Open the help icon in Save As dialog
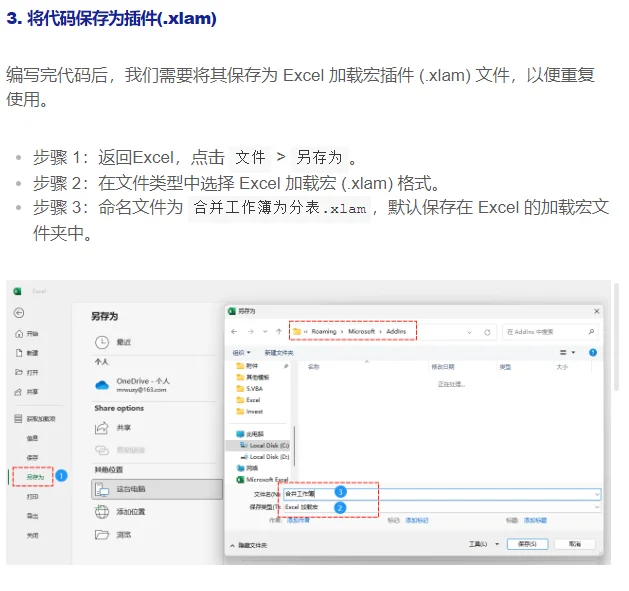The height and width of the screenshot is (591, 629). (x=592, y=352)
